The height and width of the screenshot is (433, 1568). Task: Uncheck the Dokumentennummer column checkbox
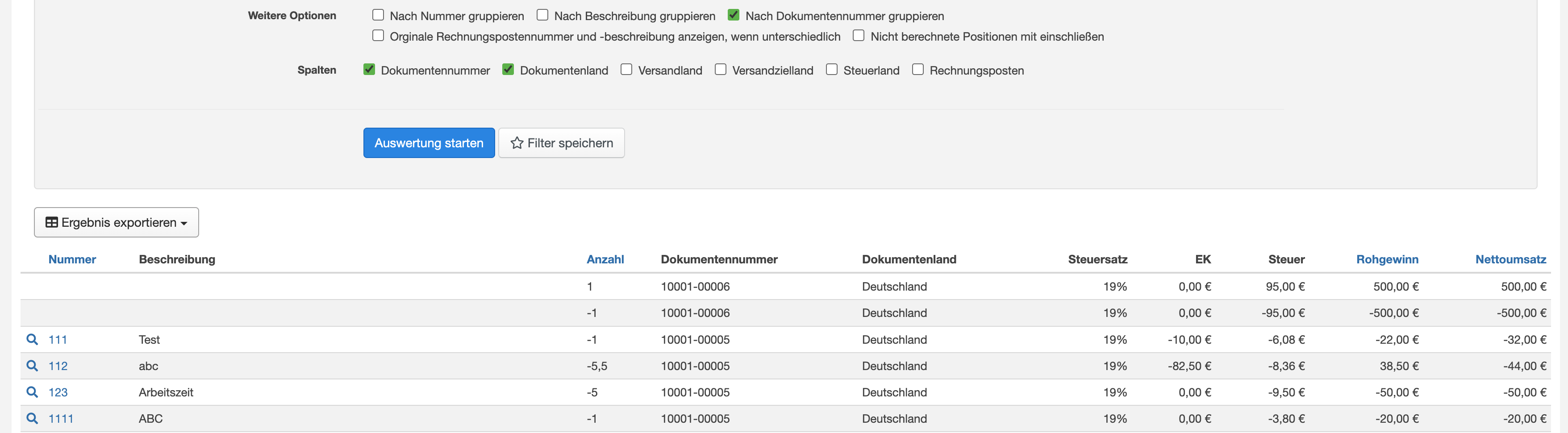[x=369, y=70]
